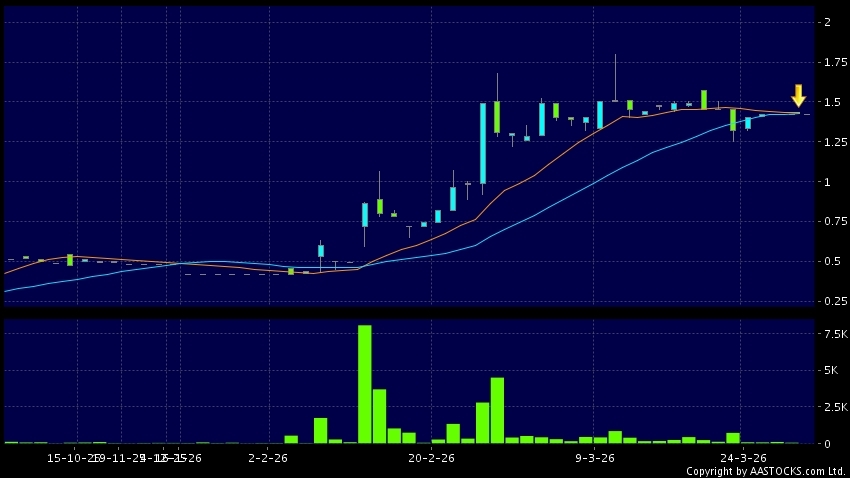Click the 7.5K volume axis label
The height and width of the screenshot is (478, 850).
coord(832,334)
